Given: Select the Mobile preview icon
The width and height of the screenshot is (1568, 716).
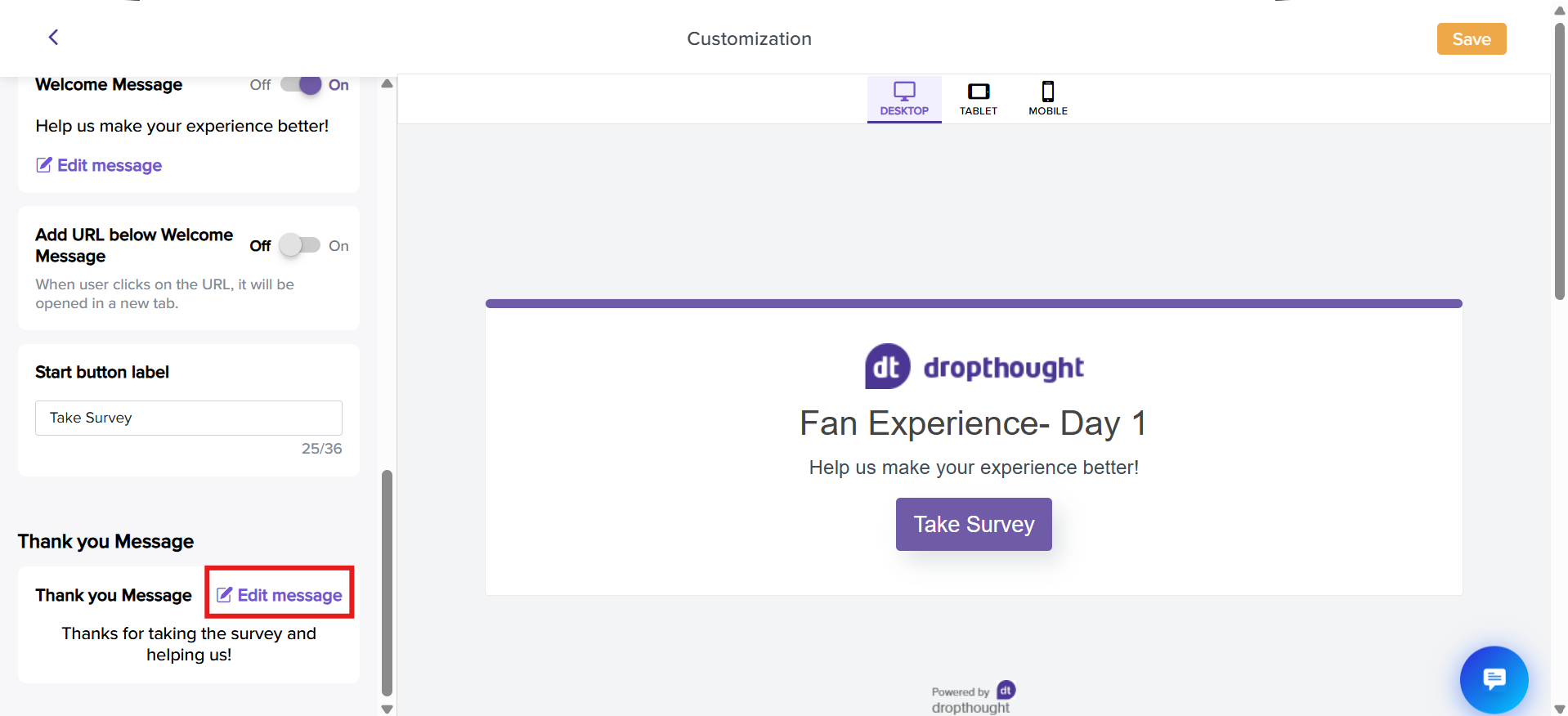Looking at the screenshot, I should pyautogui.click(x=1048, y=91).
